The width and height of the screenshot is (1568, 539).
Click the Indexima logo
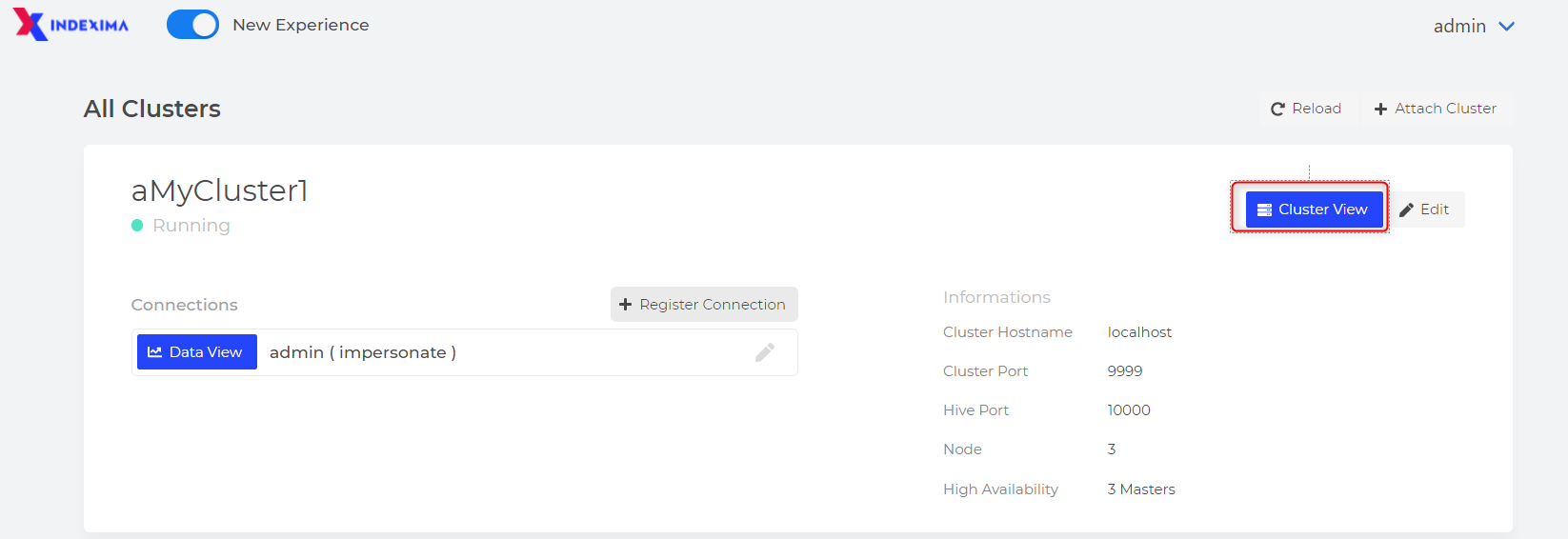point(71,25)
